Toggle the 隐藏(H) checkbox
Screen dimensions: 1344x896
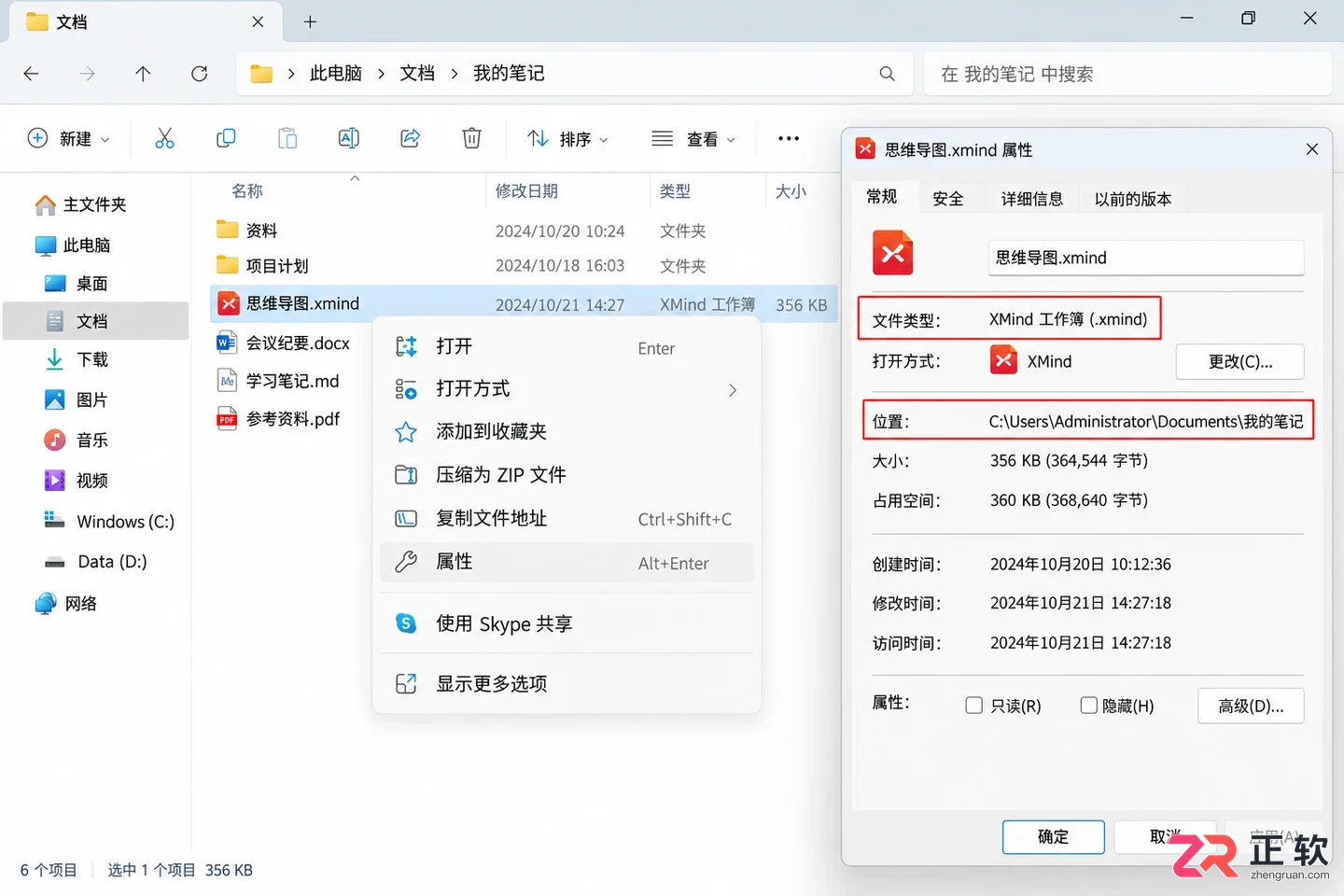tap(1088, 706)
